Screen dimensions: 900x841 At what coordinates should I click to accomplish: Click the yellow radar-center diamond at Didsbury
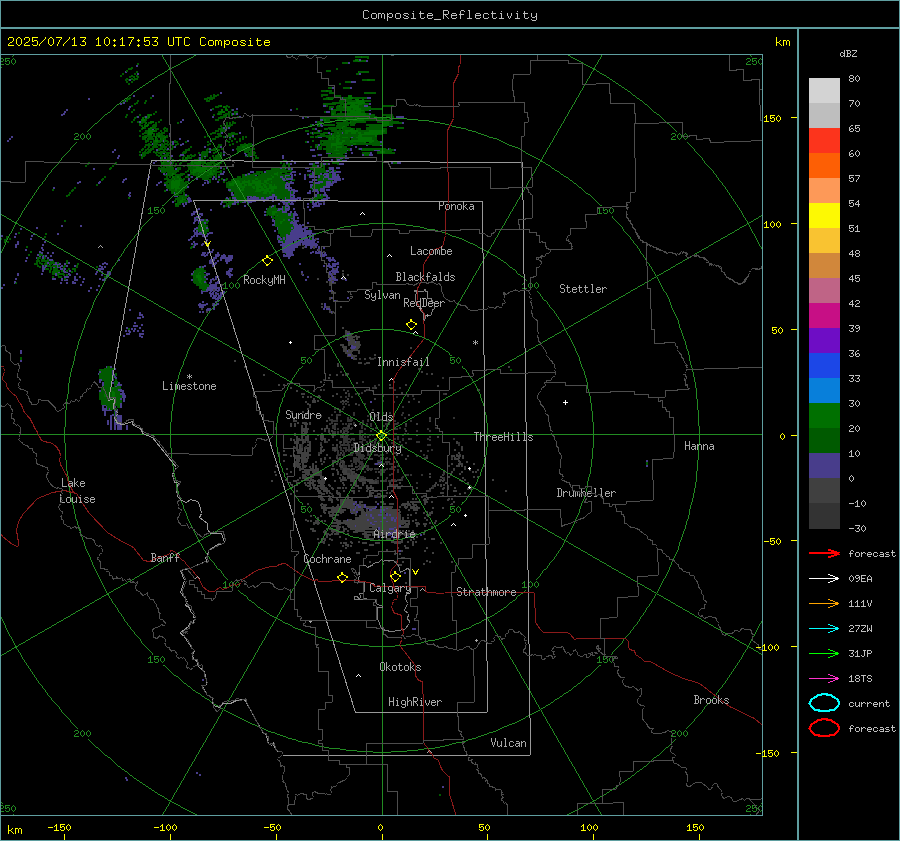381,436
